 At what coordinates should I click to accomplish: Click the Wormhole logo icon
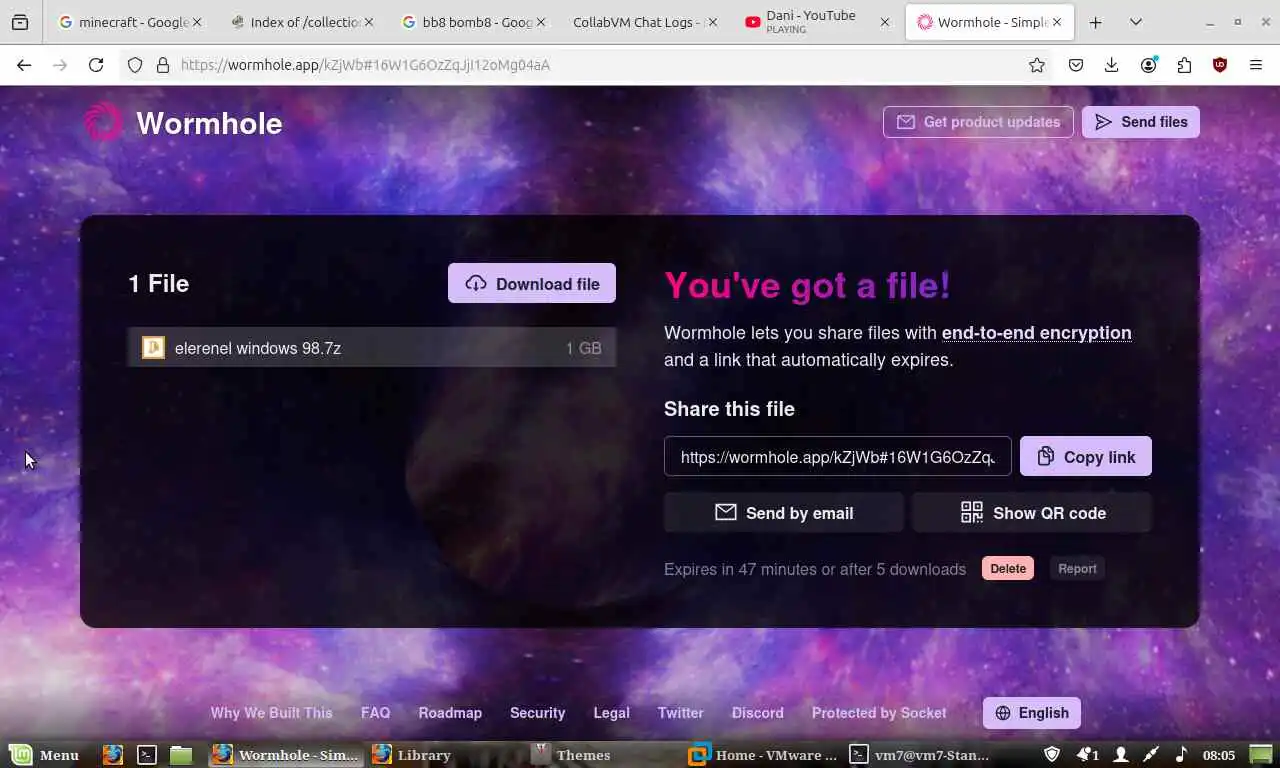tap(103, 122)
